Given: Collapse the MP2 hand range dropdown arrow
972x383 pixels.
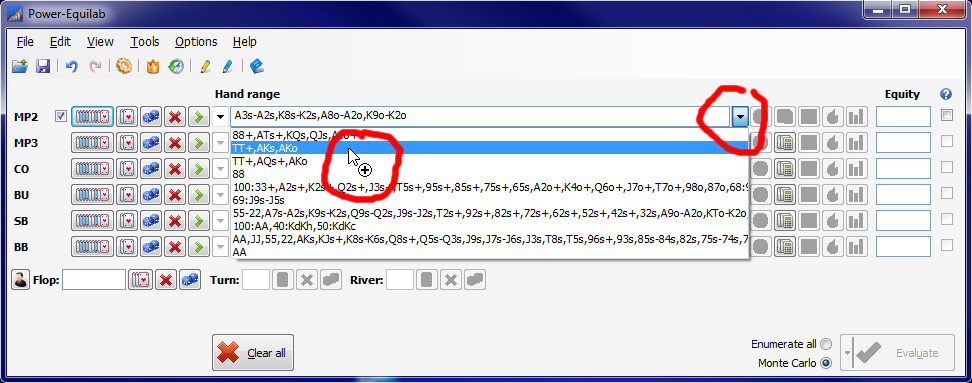Looking at the screenshot, I should 740,116.
